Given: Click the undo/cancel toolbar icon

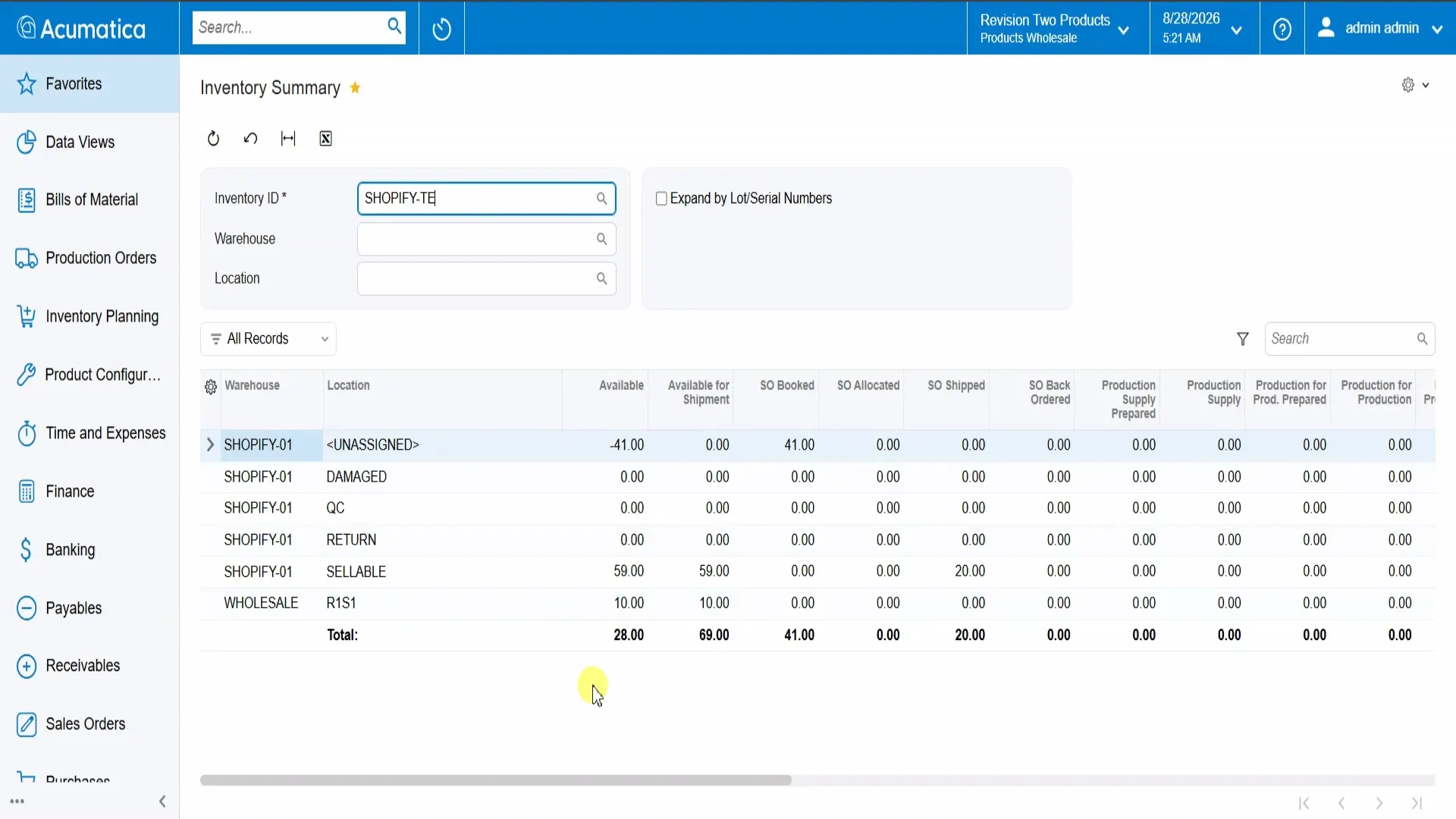Looking at the screenshot, I should tap(251, 138).
